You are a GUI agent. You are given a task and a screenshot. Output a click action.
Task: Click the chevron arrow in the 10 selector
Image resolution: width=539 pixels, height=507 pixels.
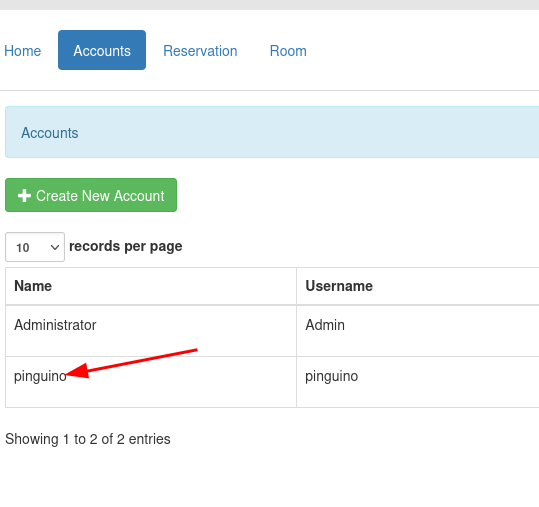55,247
